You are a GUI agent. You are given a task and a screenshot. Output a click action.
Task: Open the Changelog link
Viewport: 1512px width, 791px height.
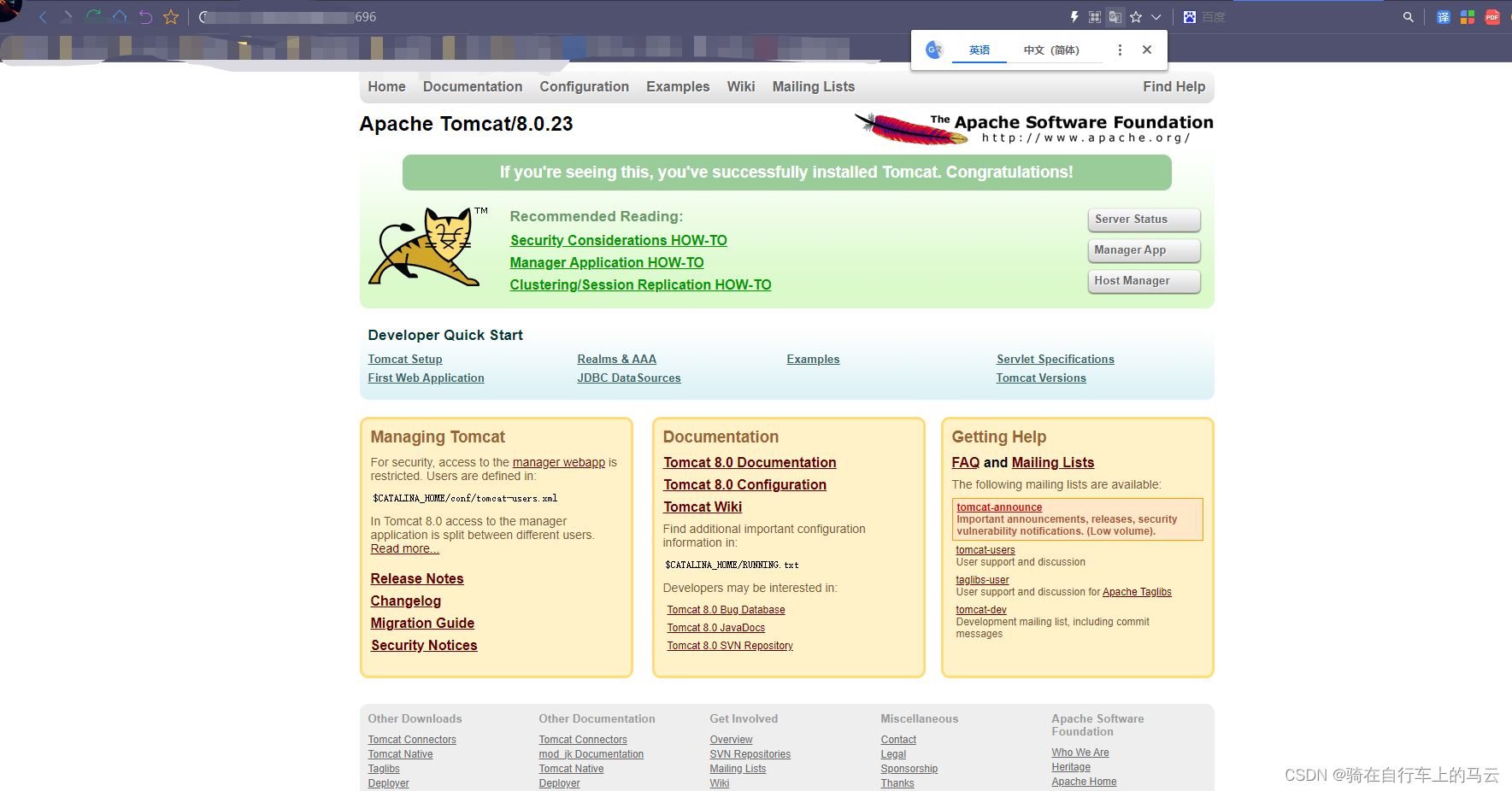(x=406, y=601)
